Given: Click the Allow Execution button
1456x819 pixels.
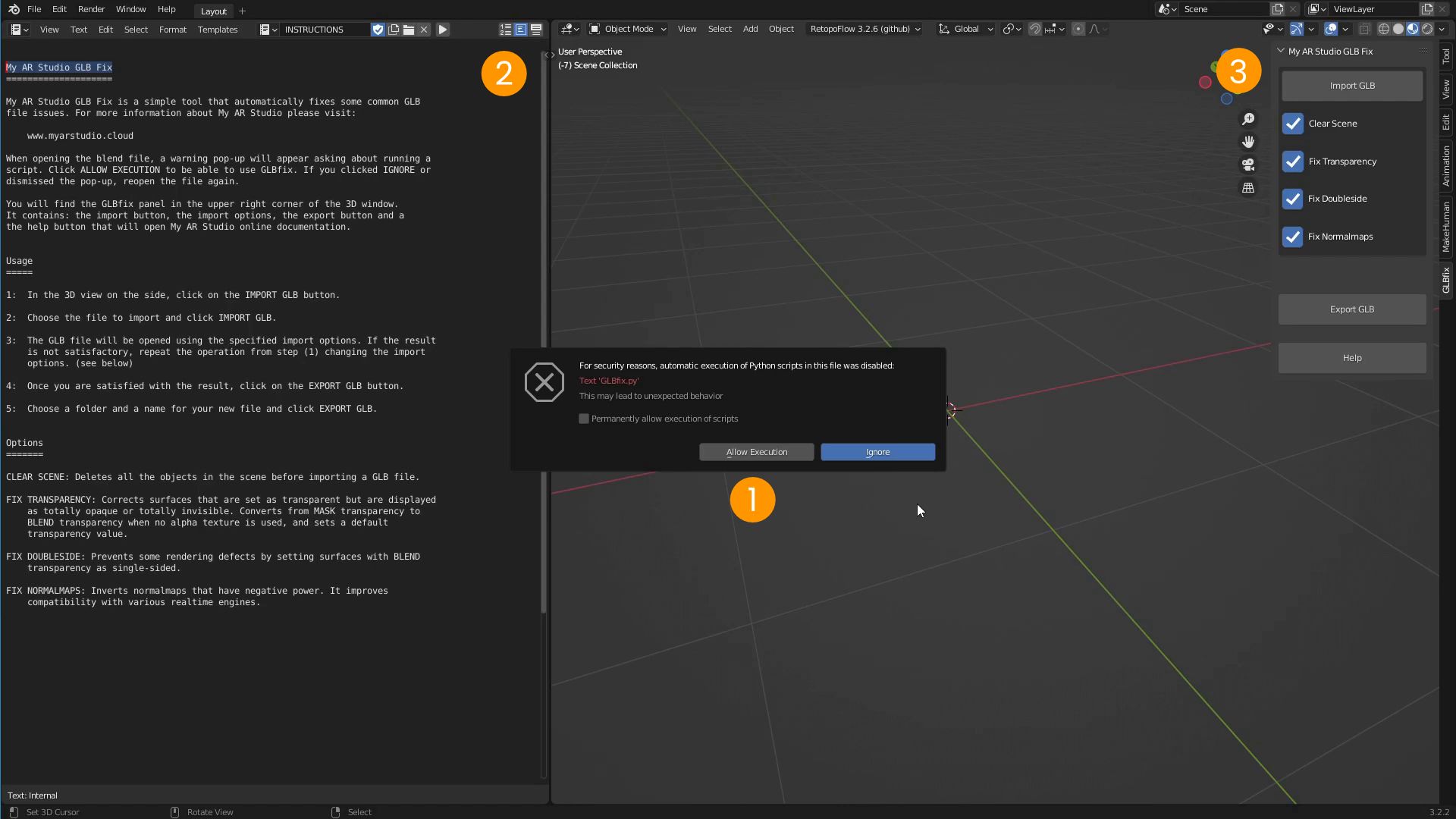Looking at the screenshot, I should point(756,451).
